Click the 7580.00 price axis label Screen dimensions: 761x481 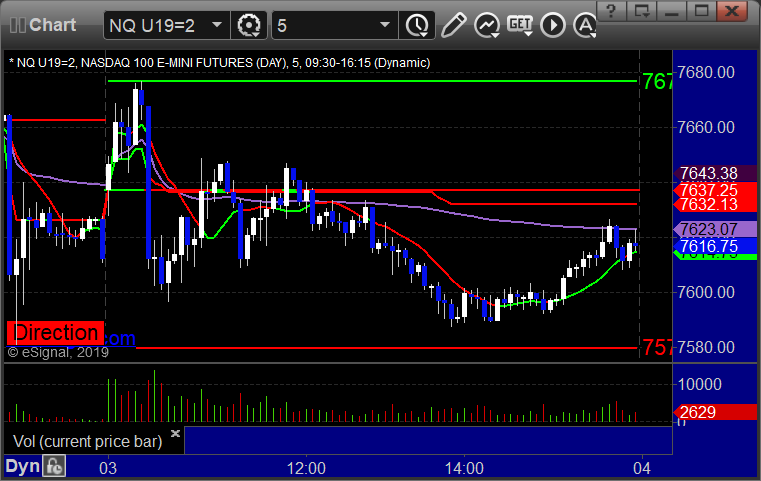point(706,347)
